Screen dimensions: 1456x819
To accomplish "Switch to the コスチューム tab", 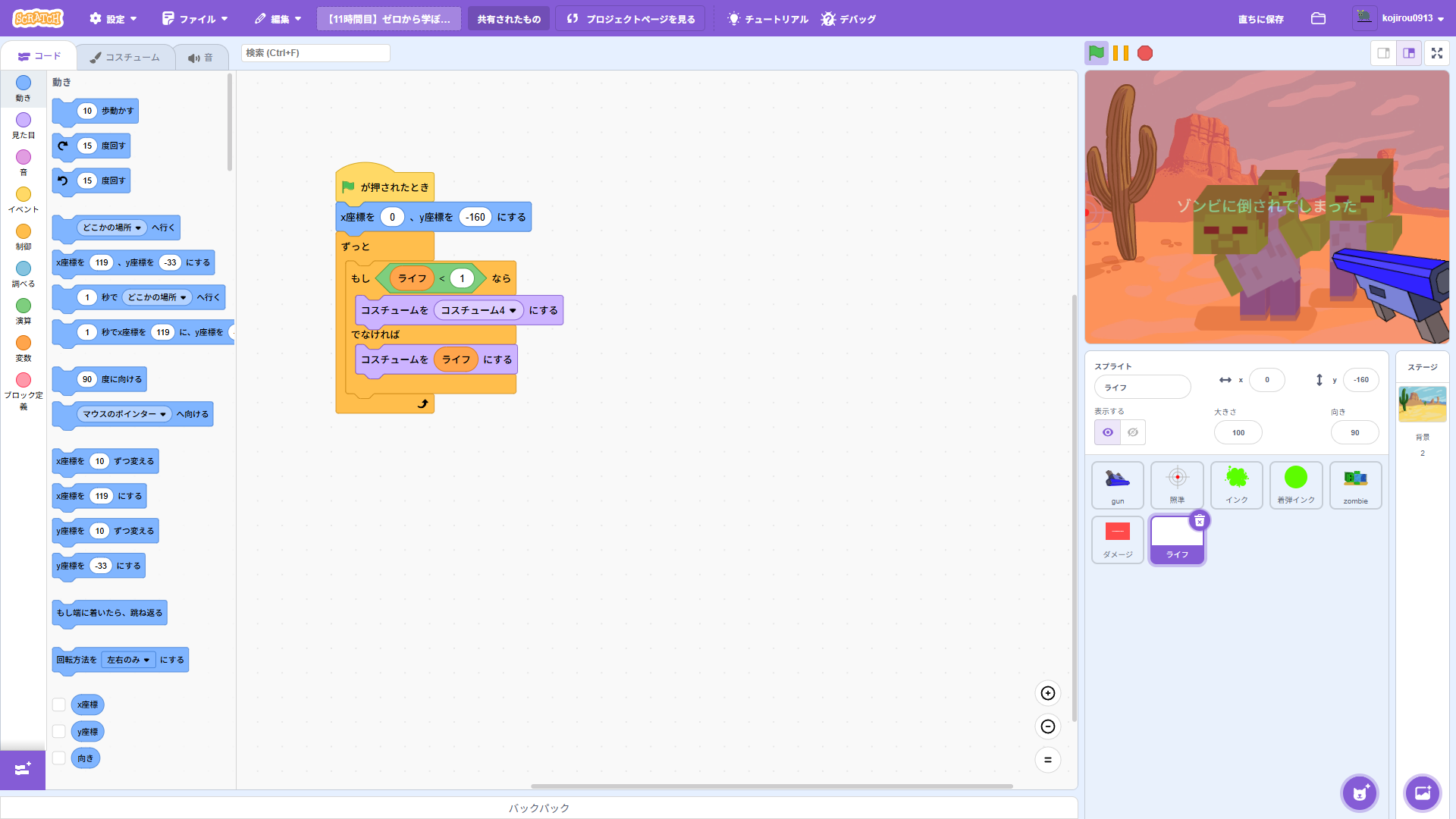I will (125, 58).
